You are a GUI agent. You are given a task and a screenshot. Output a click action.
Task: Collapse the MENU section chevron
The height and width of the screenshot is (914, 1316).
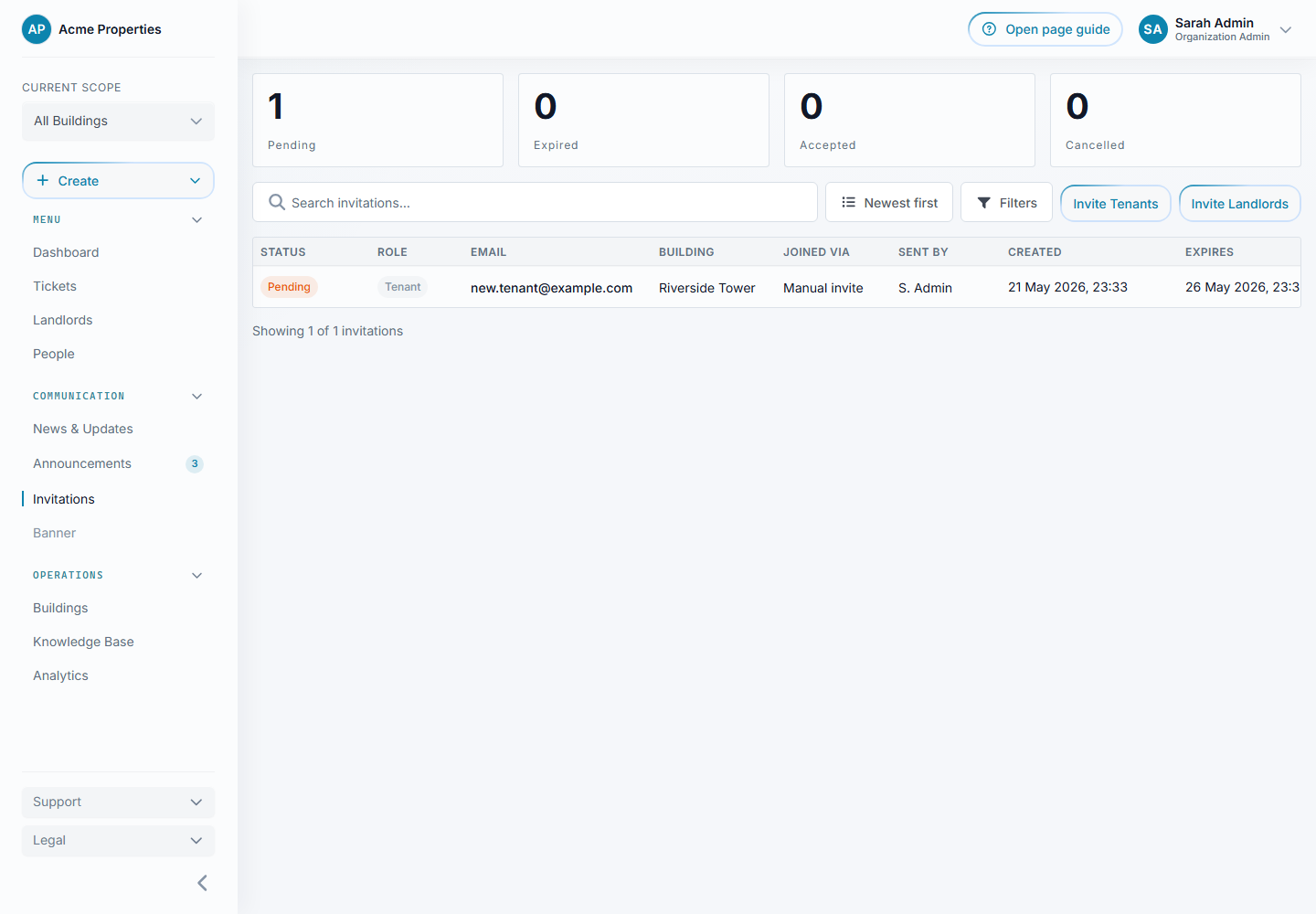click(196, 220)
